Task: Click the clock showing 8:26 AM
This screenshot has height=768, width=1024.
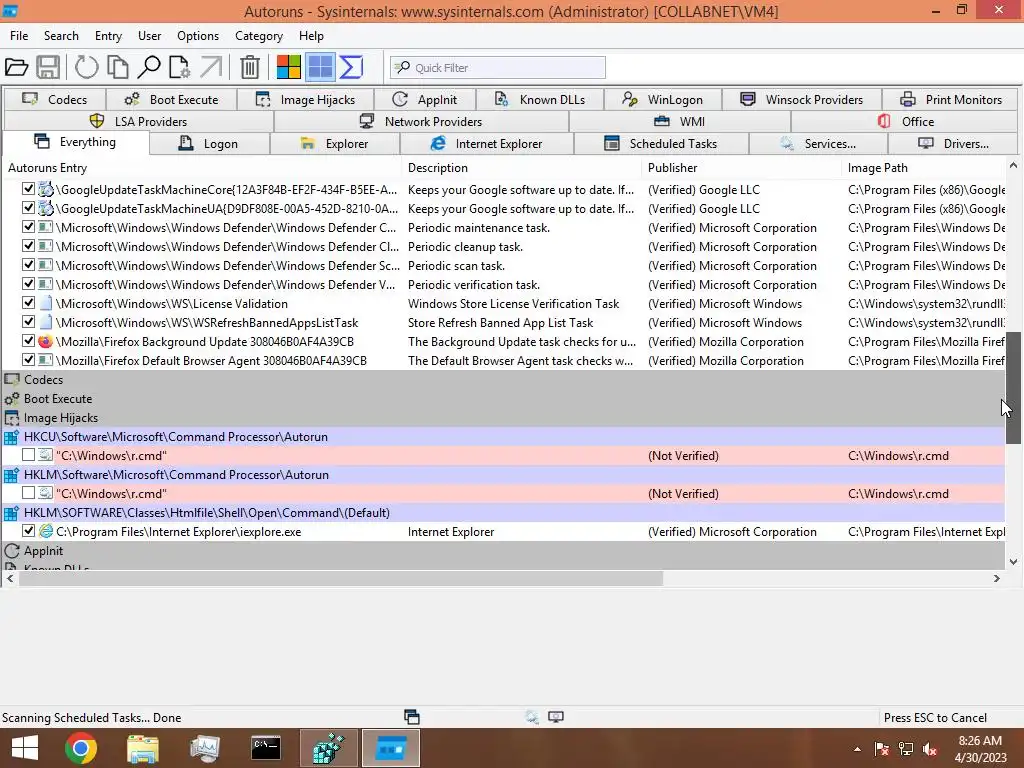Action: pos(980,741)
